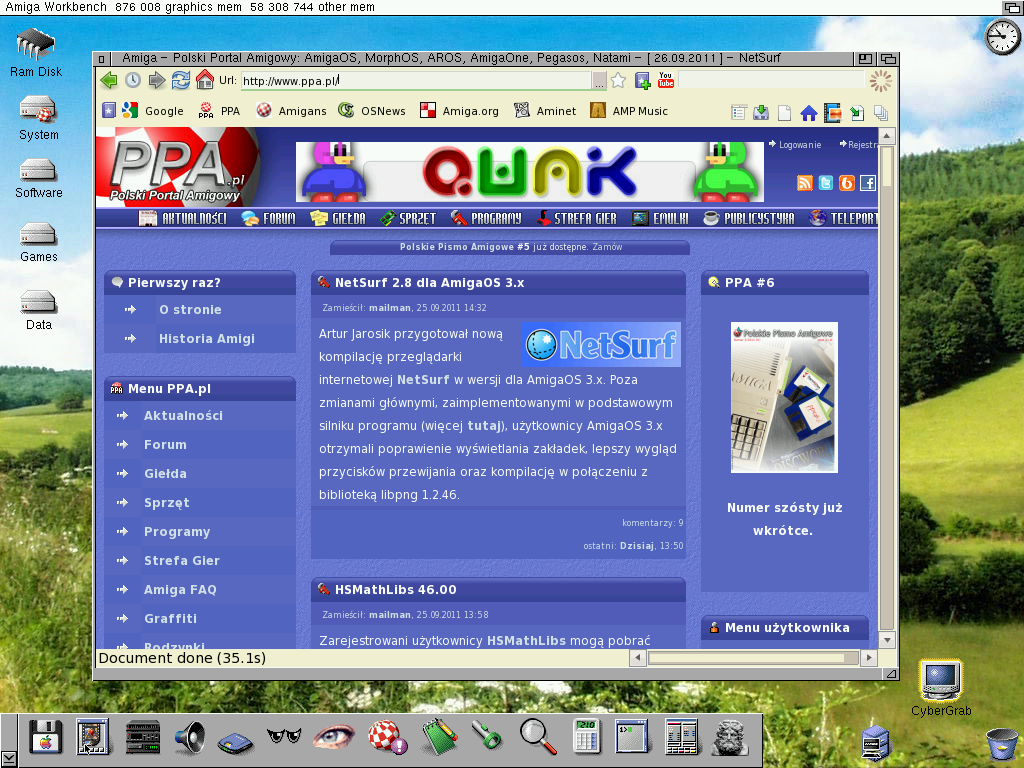The height and width of the screenshot is (768, 1024).
Task: Open 'Historia Amigi' sidebar link
Action: coord(206,338)
